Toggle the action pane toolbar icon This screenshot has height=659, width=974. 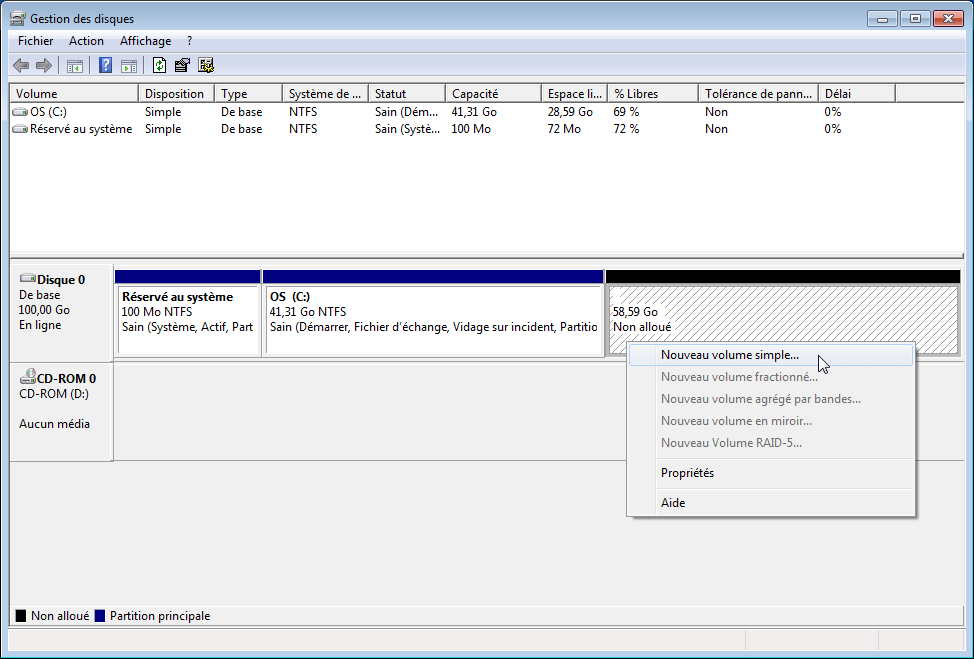tap(129, 65)
